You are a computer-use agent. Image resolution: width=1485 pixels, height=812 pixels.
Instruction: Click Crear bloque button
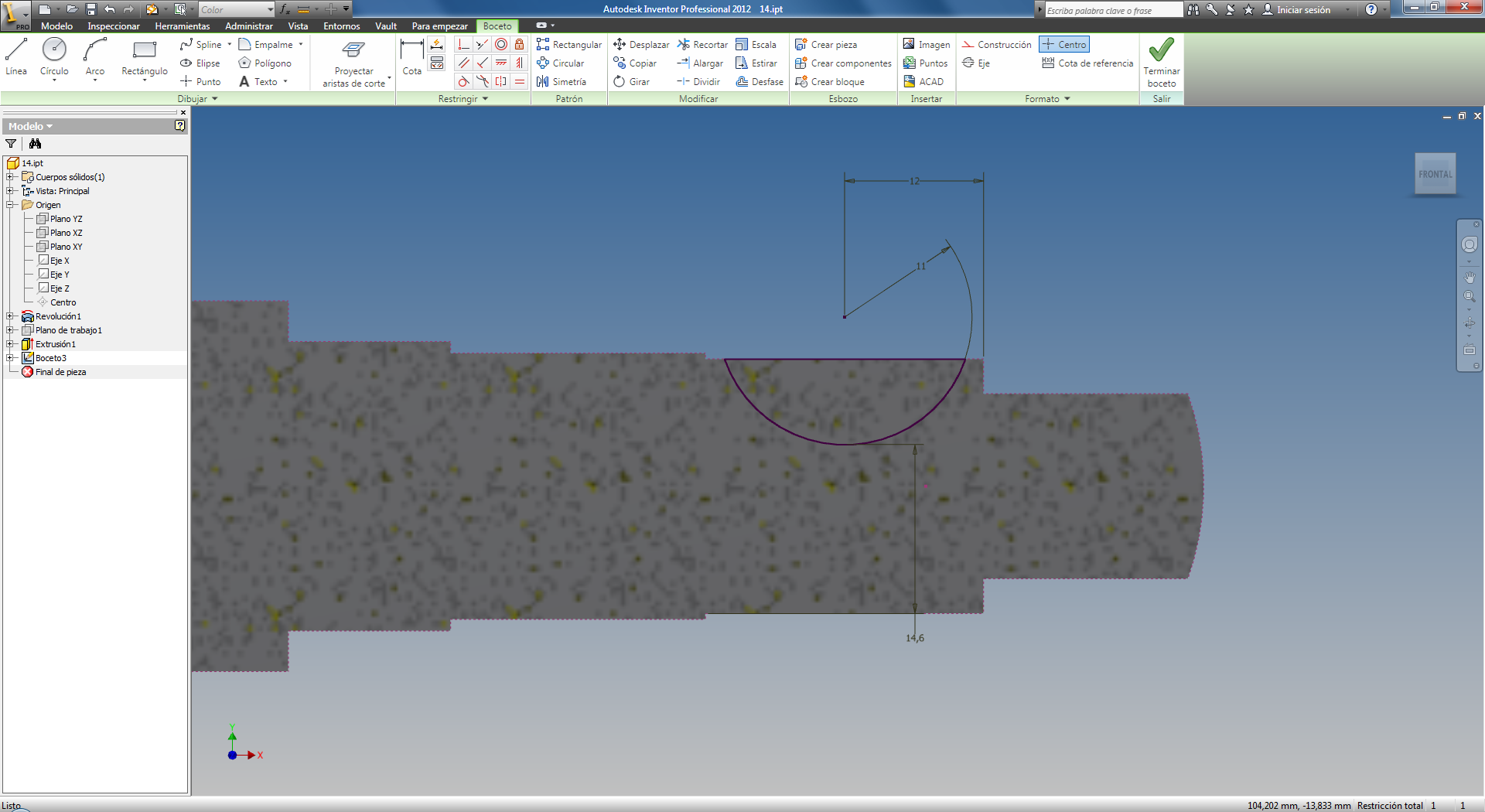tap(829, 82)
